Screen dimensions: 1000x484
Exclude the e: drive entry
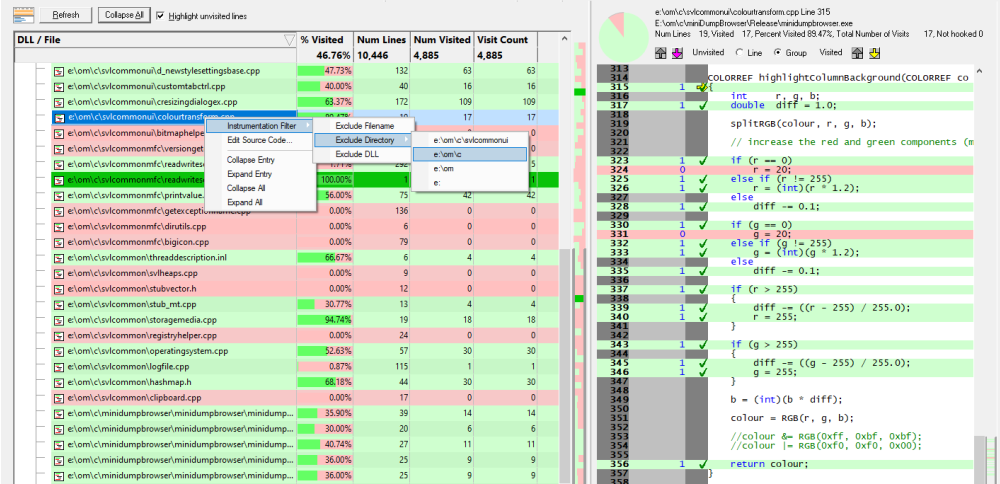pos(470,182)
